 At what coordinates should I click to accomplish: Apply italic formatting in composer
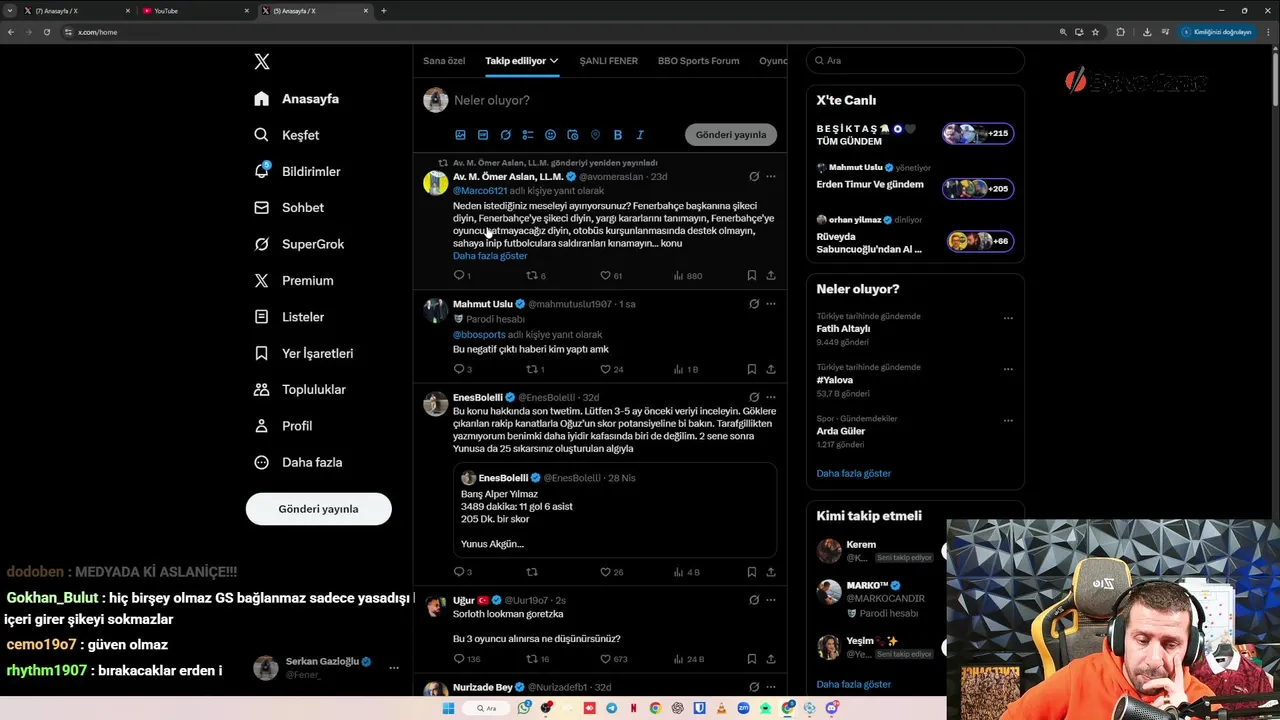click(x=640, y=135)
